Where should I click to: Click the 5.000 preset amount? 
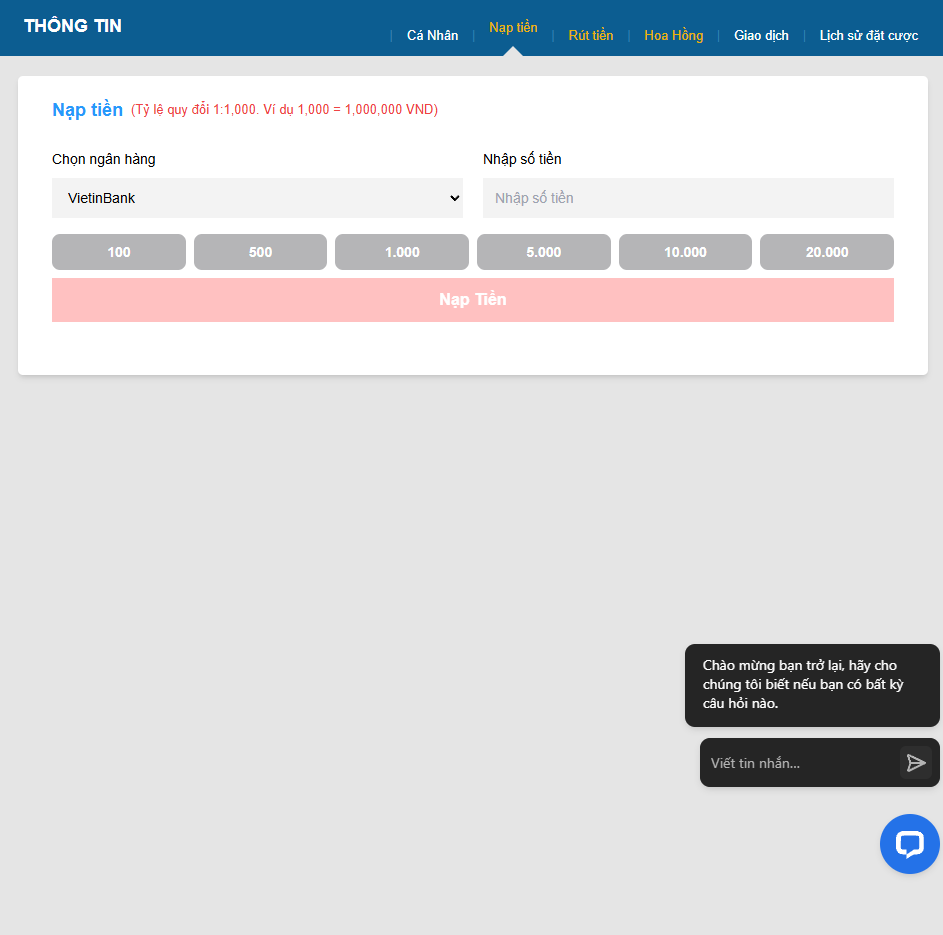(543, 252)
